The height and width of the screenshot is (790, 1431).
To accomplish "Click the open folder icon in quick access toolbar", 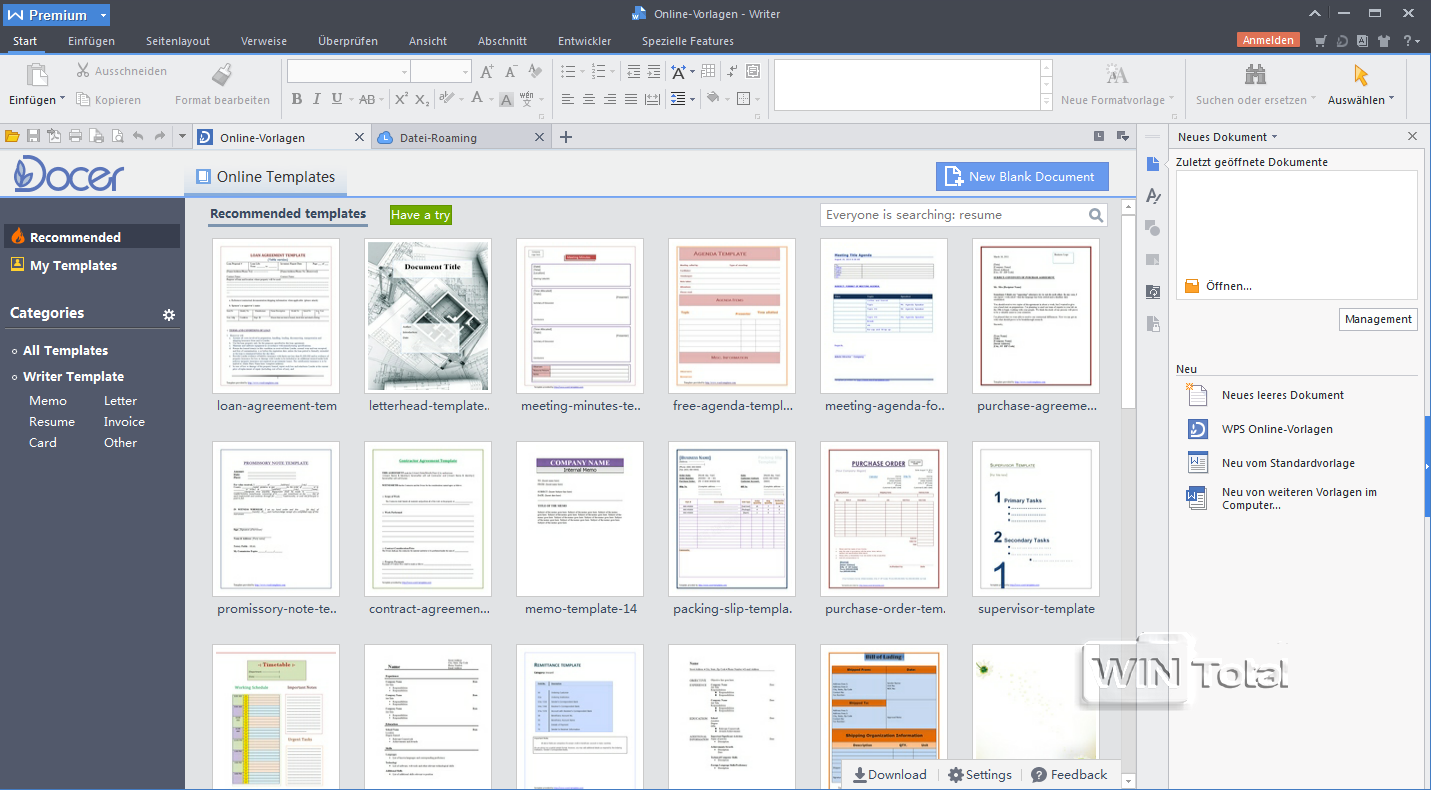I will [x=12, y=137].
